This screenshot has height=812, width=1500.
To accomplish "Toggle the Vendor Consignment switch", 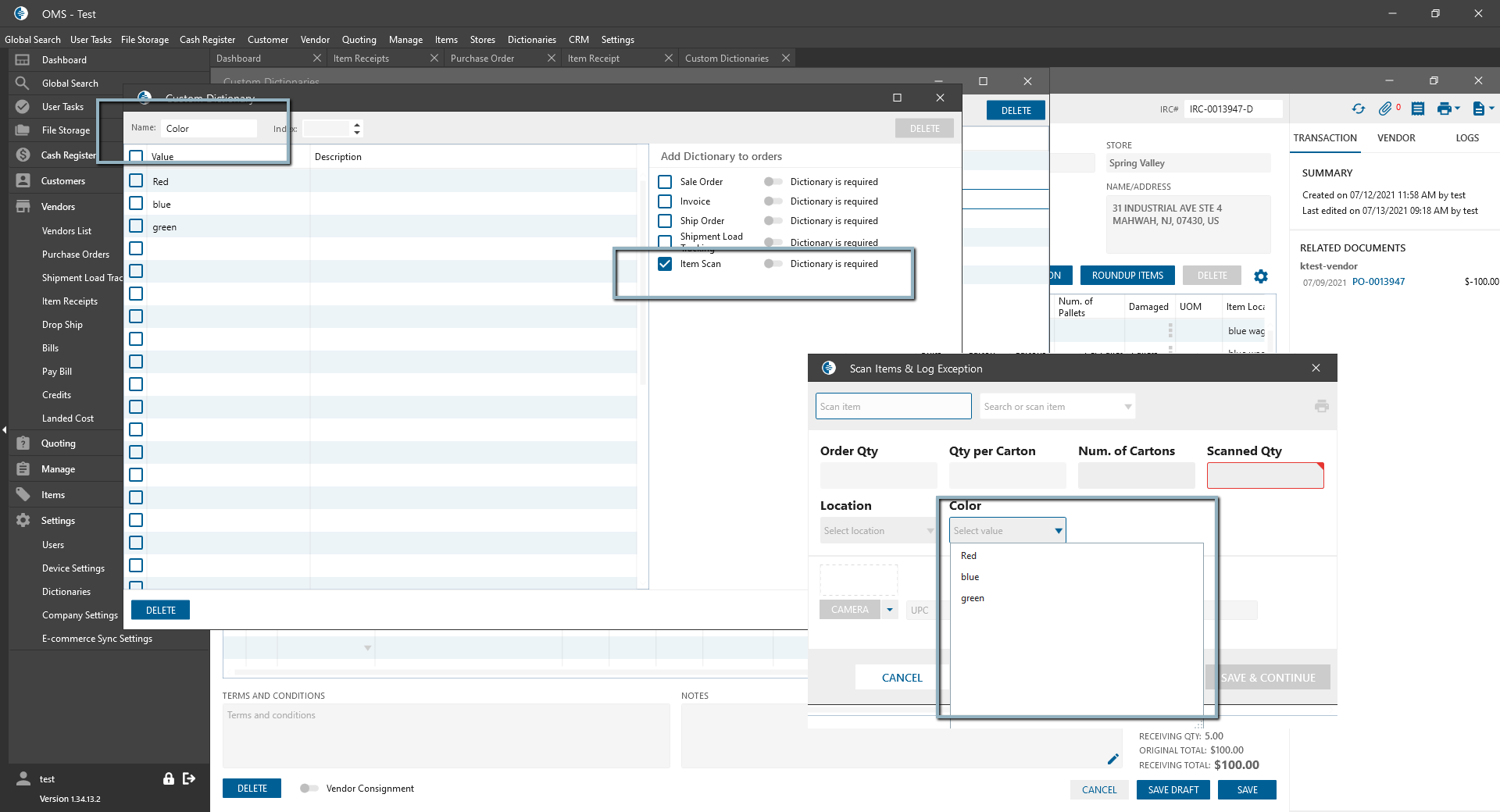I will 309,789.
